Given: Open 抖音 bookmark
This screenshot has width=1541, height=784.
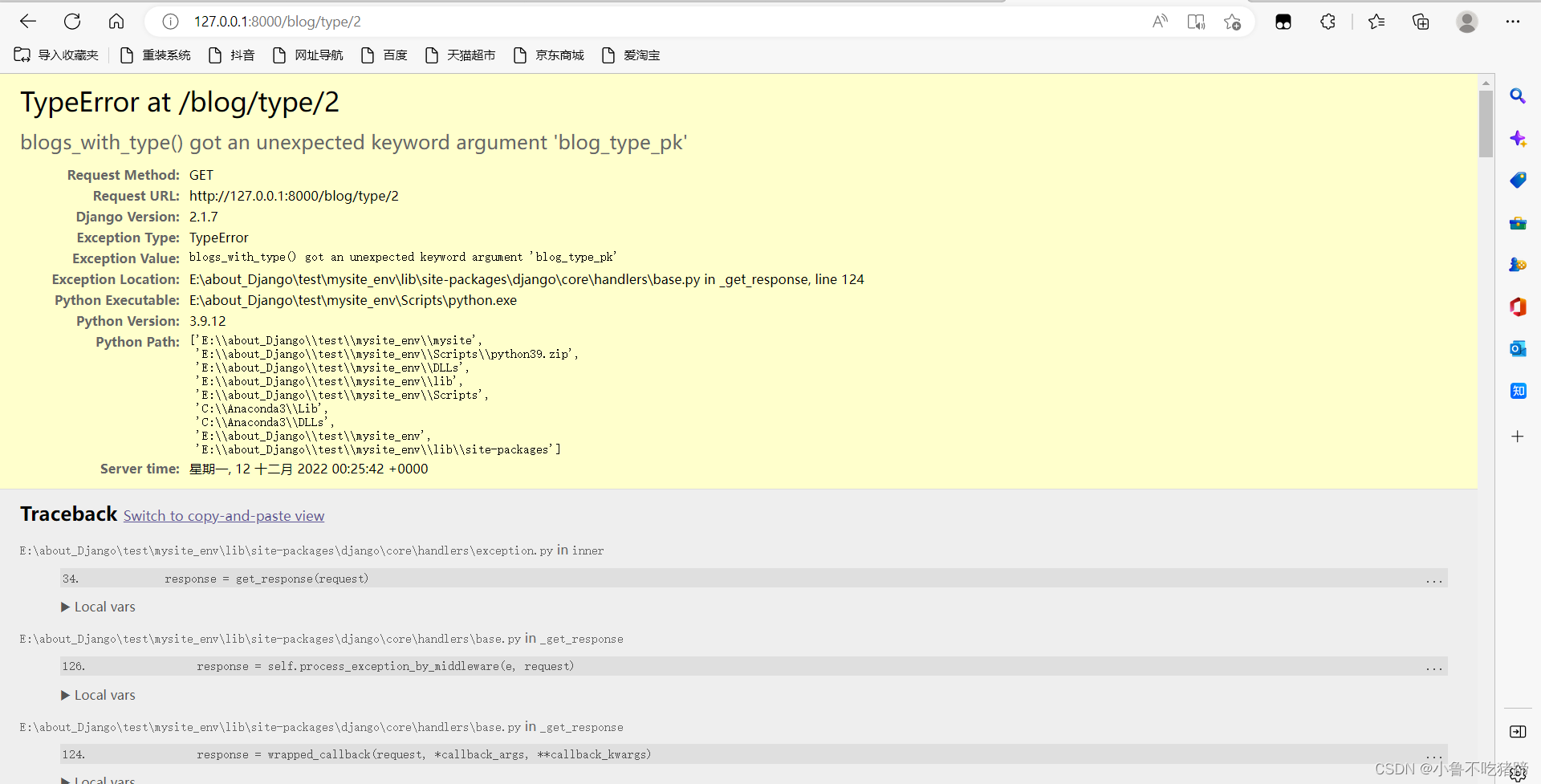Looking at the screenshot, I should 231,55.
